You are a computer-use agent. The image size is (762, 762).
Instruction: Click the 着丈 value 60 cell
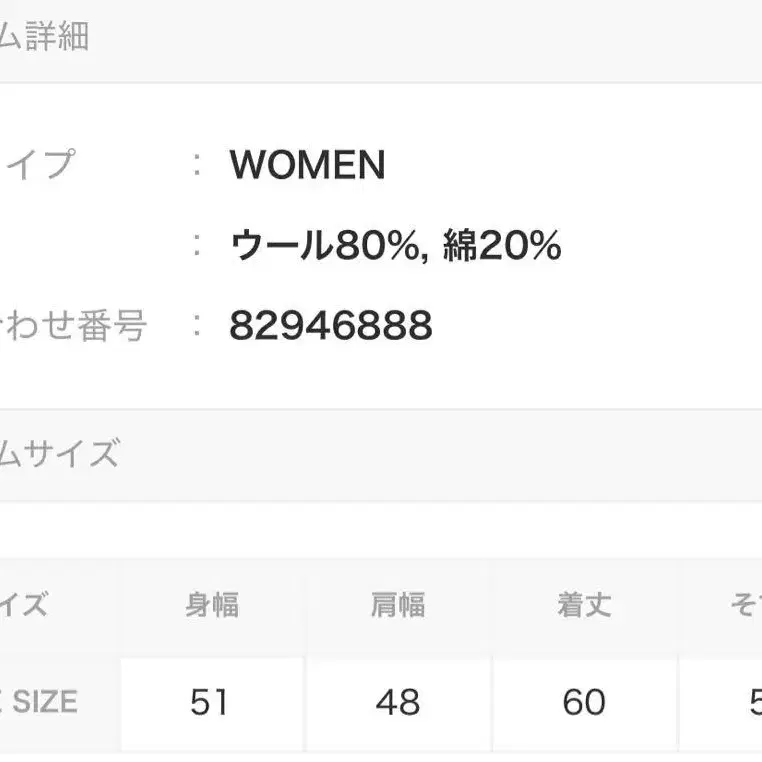tap(584, 703)
